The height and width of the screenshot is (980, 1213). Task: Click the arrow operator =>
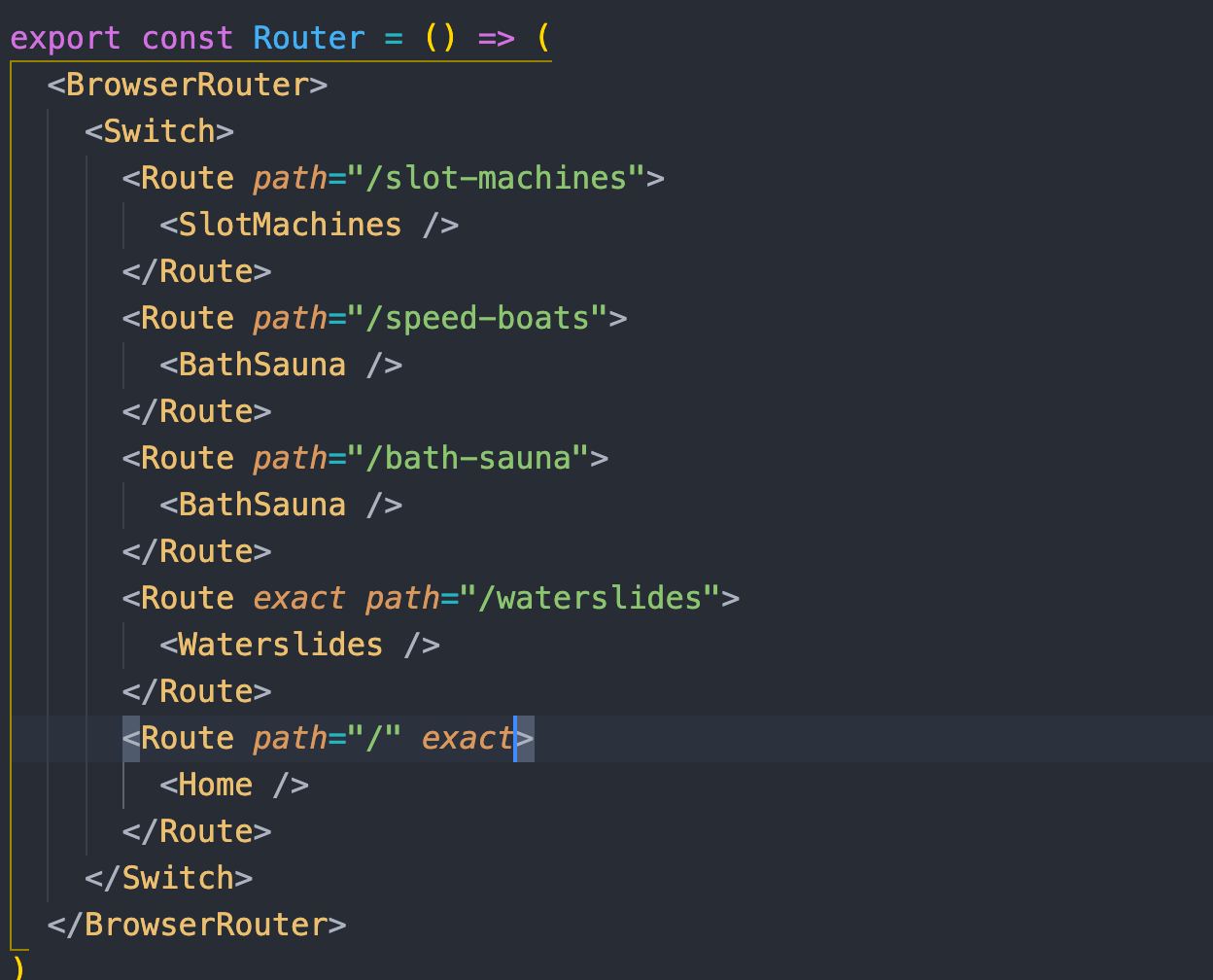tap(496, 38)
